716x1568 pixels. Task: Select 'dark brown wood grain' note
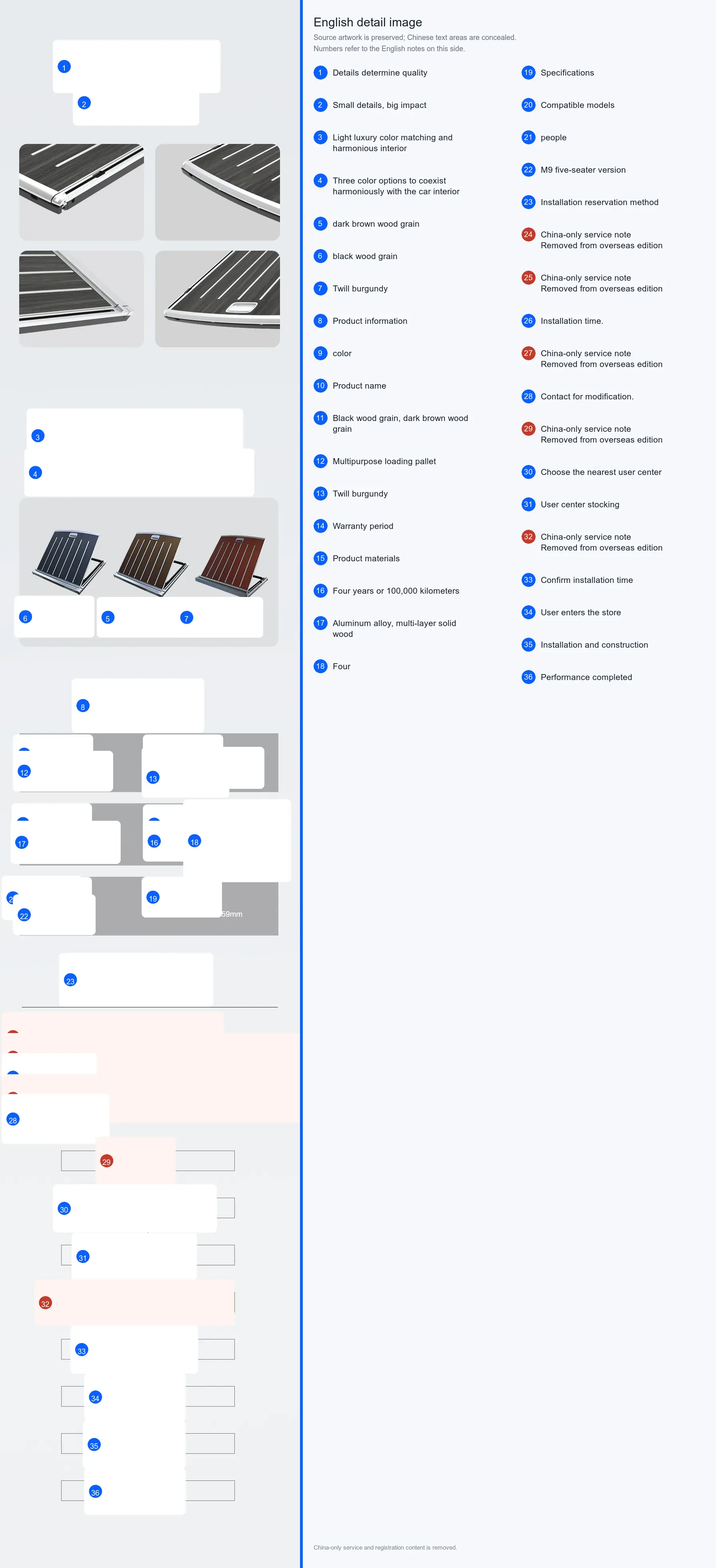point(376,224)
